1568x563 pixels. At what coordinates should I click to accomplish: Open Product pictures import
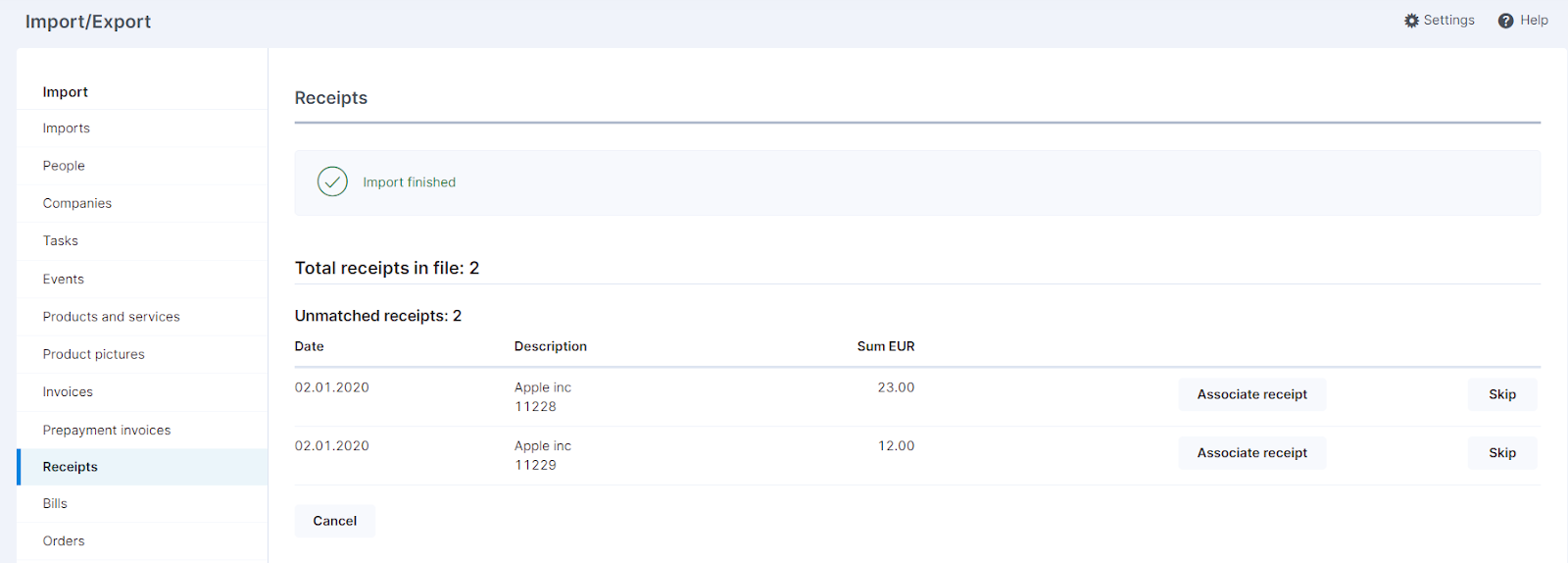coord(142,354)
